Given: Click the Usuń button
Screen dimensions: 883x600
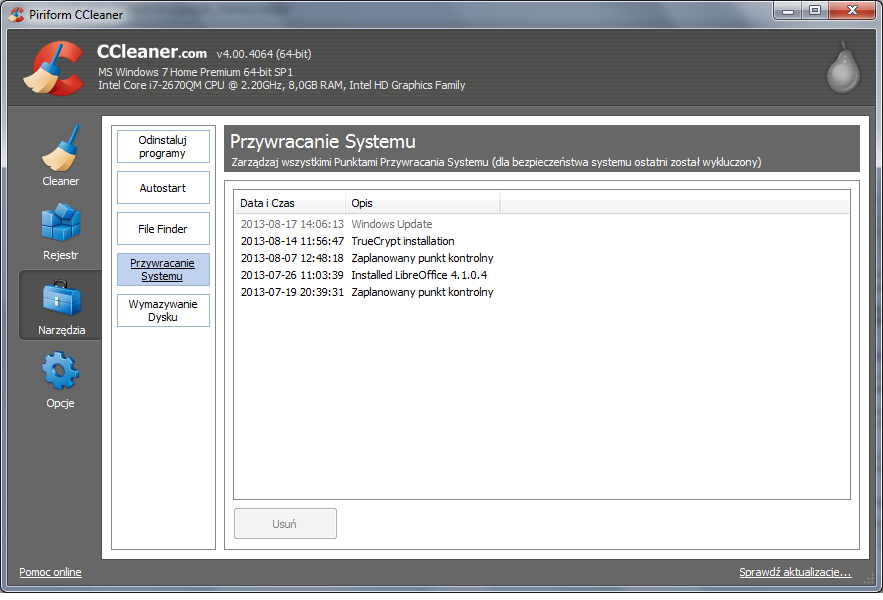Looking at the screenshot, I should coord(286,523).
